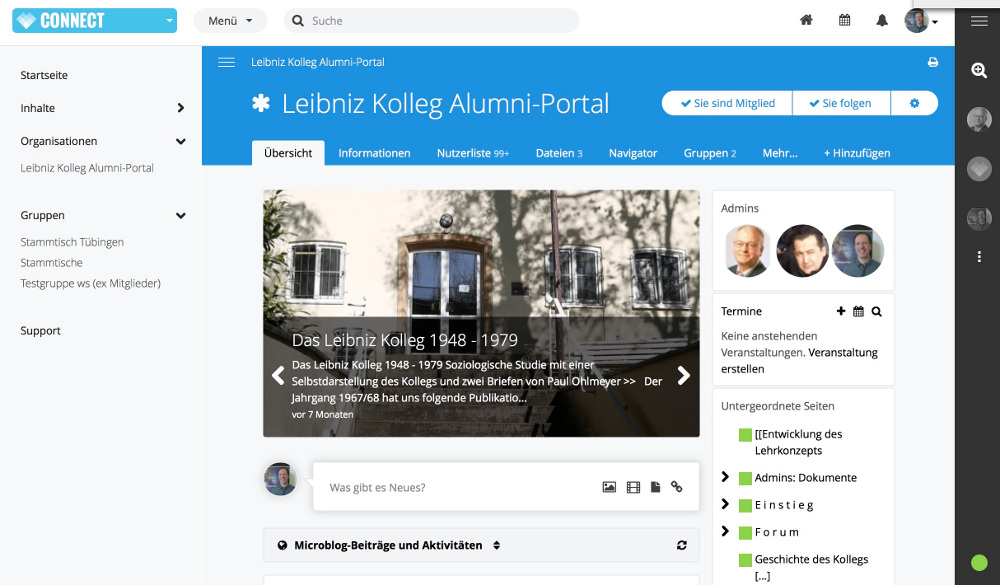This screenshot has width=1000, height=585.
Task: Open page settings gear button
Action: point(915,103)
